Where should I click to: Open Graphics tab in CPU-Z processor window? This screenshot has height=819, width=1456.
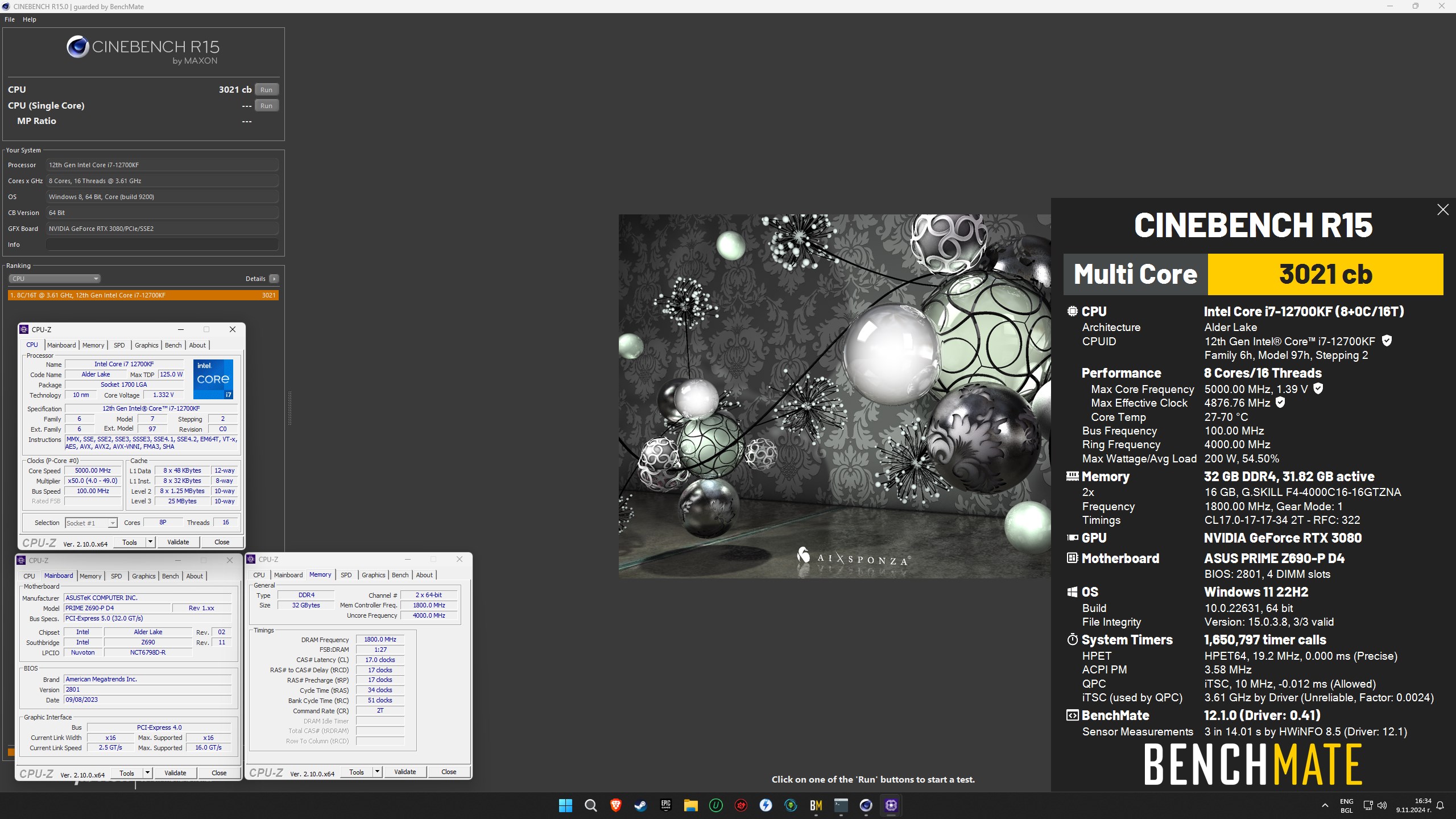[x=147, y=345]
